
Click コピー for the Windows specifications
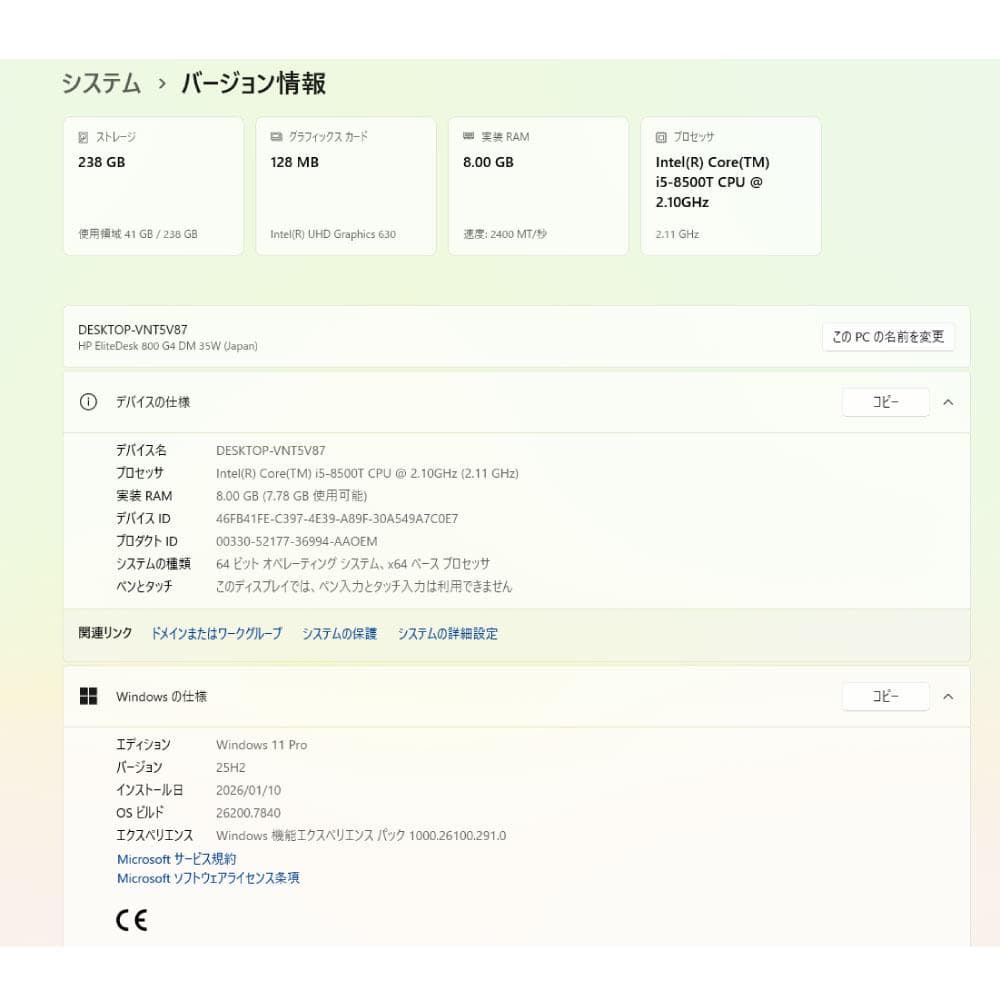tap(885, 696)
